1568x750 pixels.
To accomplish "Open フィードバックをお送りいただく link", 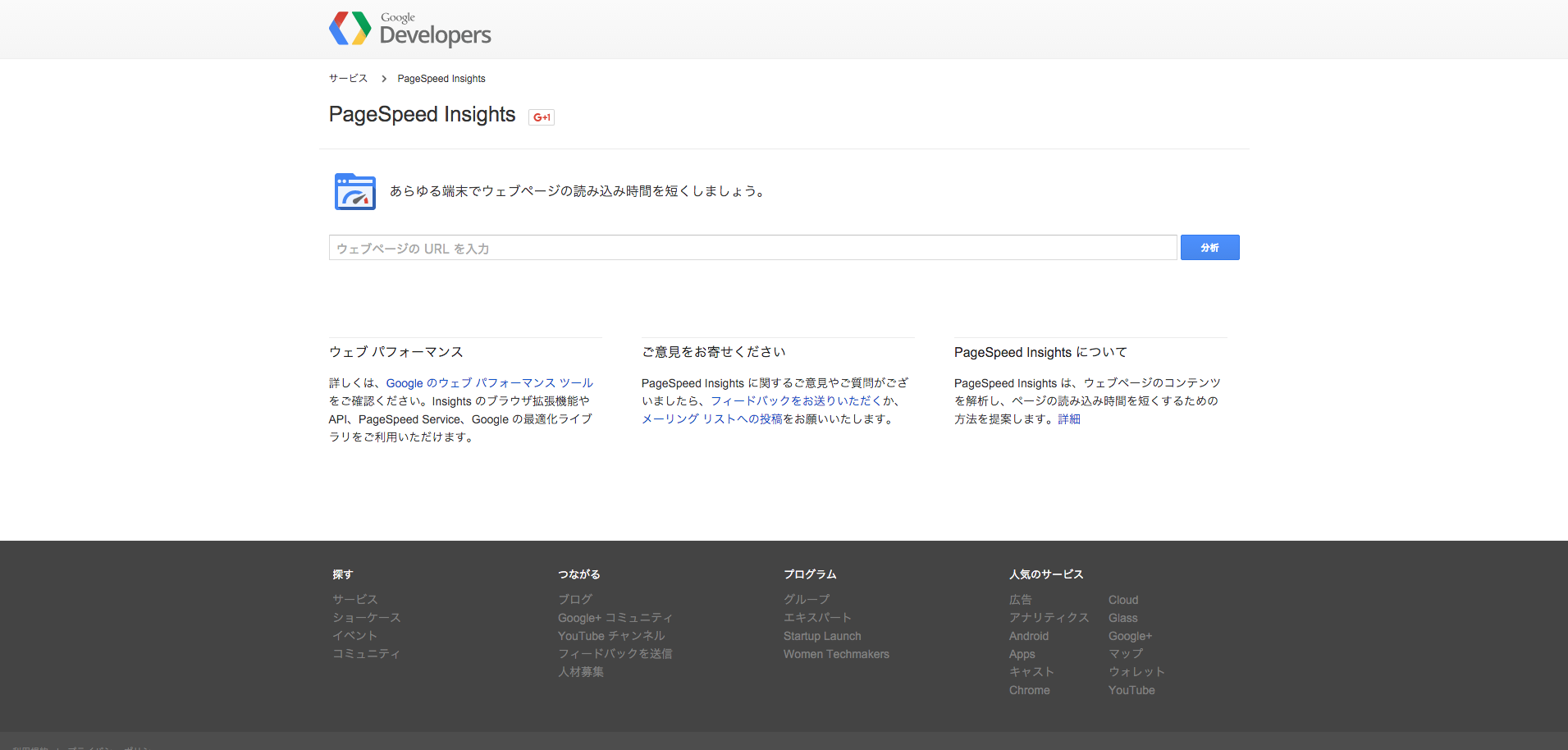I will point(796,401).
